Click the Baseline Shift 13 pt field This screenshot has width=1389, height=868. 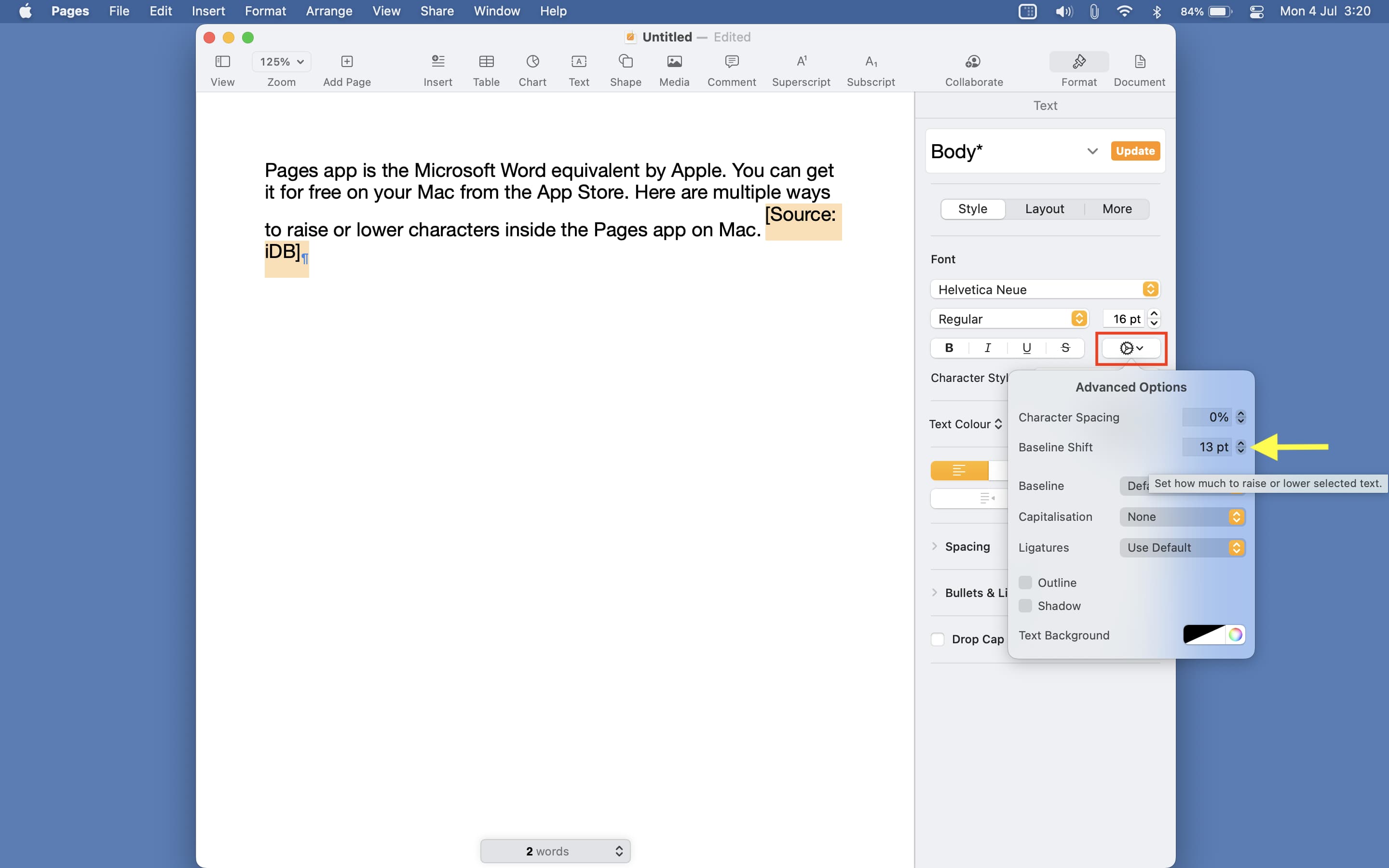click(1207, 447)
